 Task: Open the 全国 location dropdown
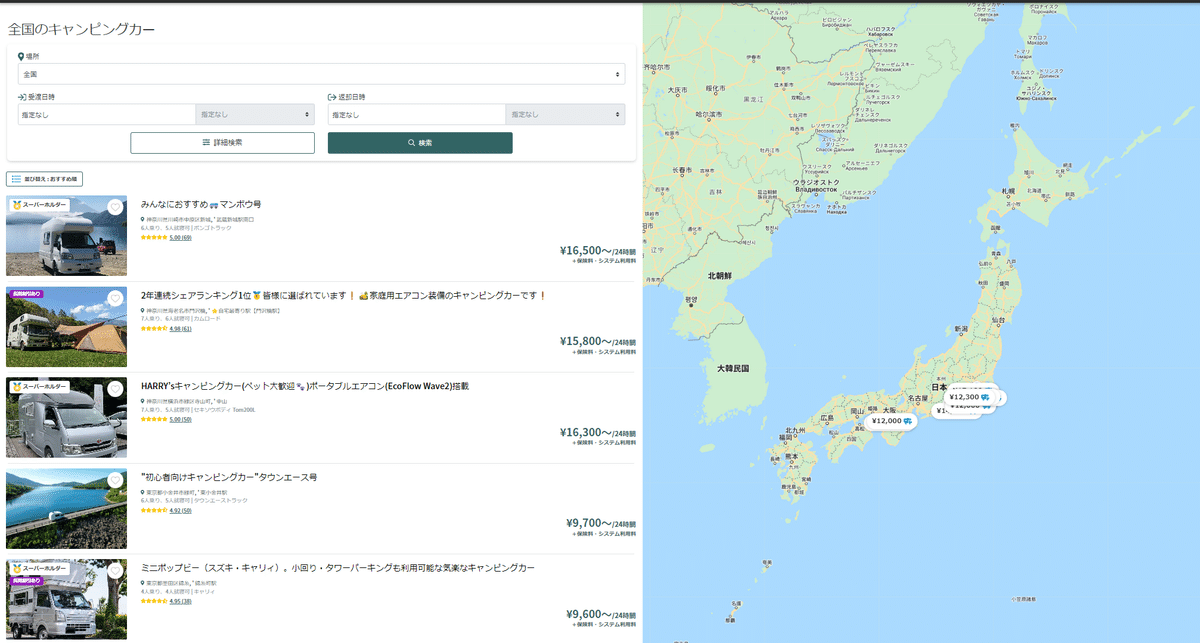pos(320,71)
